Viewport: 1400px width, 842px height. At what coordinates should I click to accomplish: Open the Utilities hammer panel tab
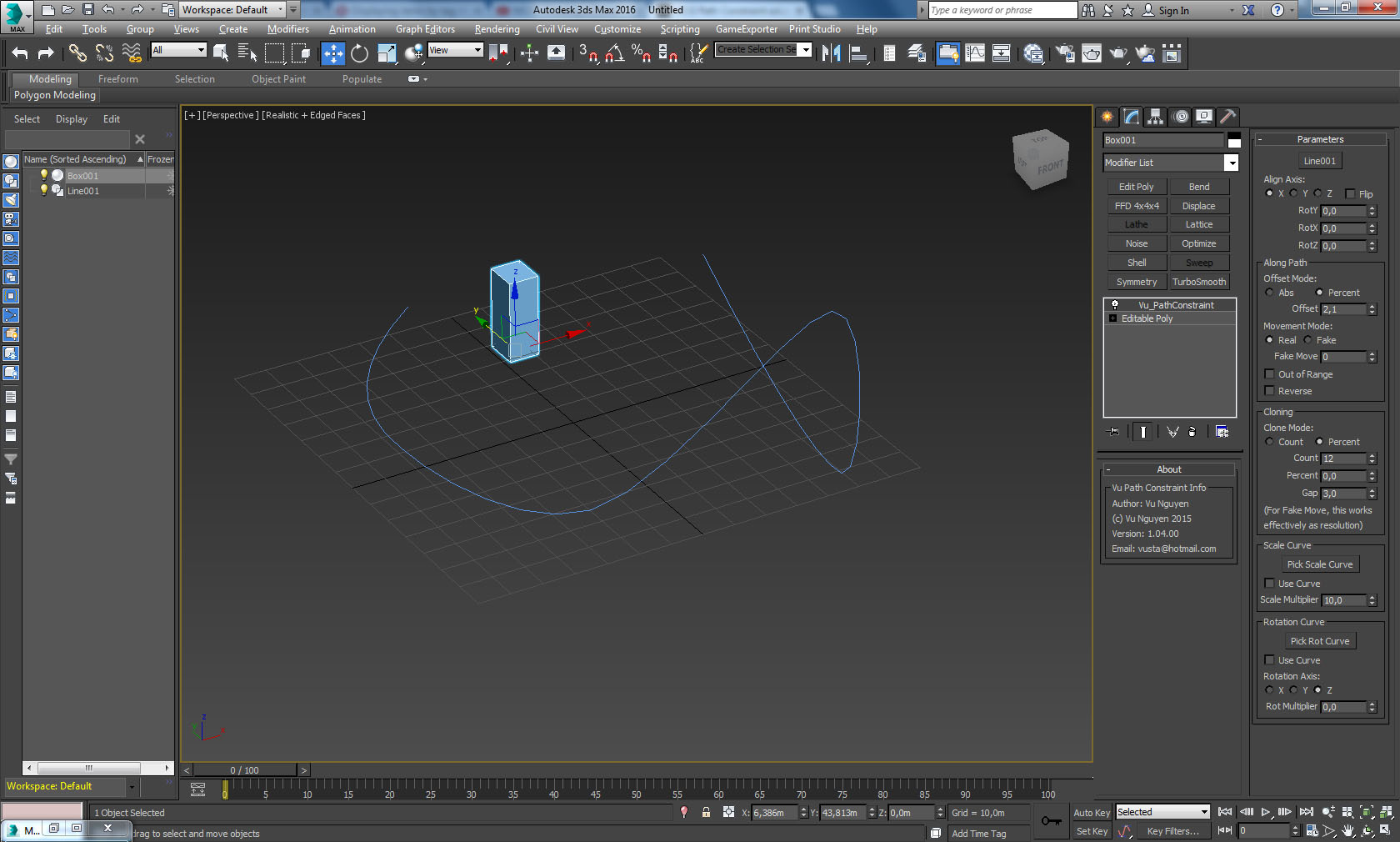[1227, 117]
